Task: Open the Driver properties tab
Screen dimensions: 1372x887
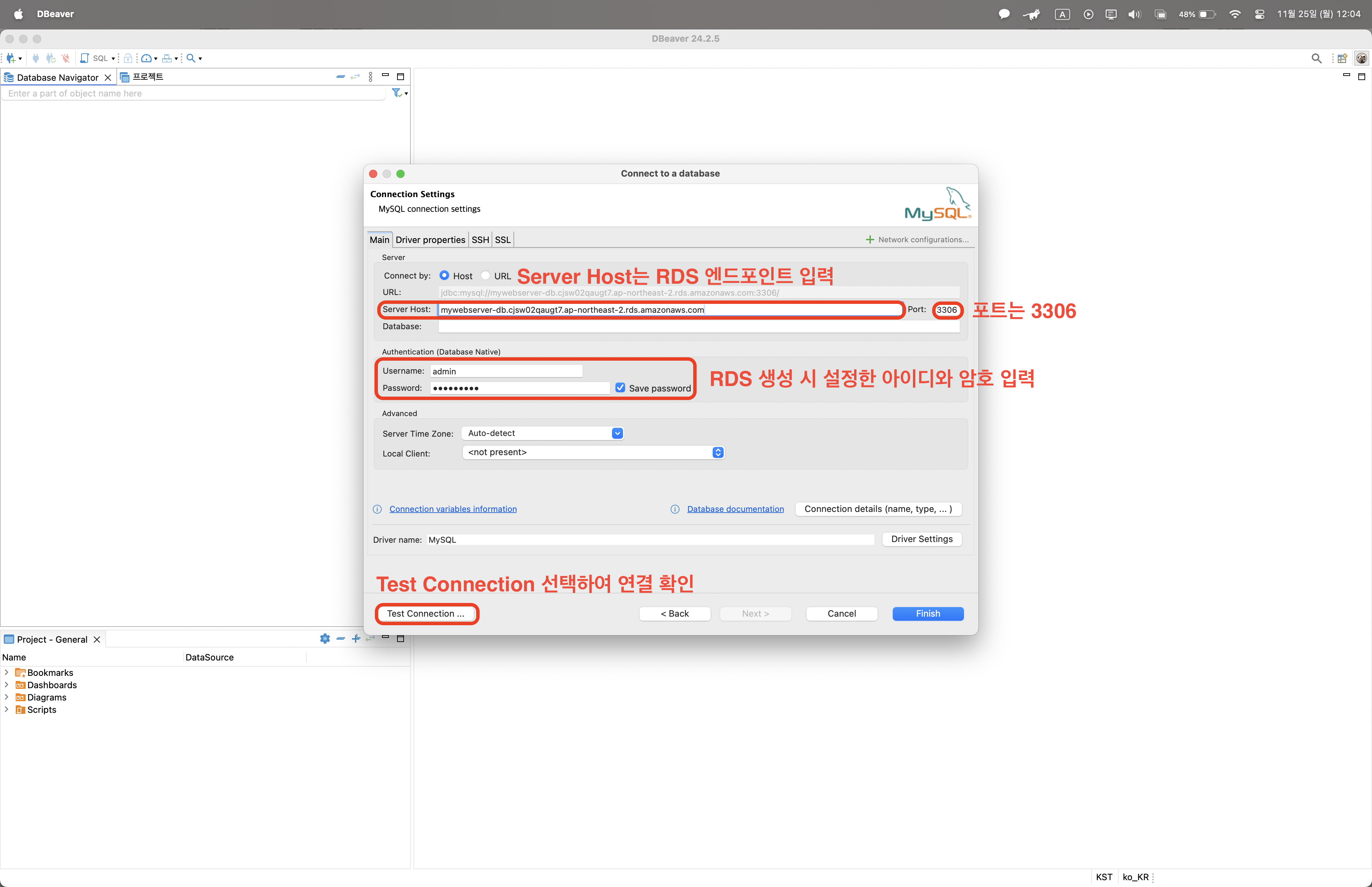Action: tap(430, 240)
